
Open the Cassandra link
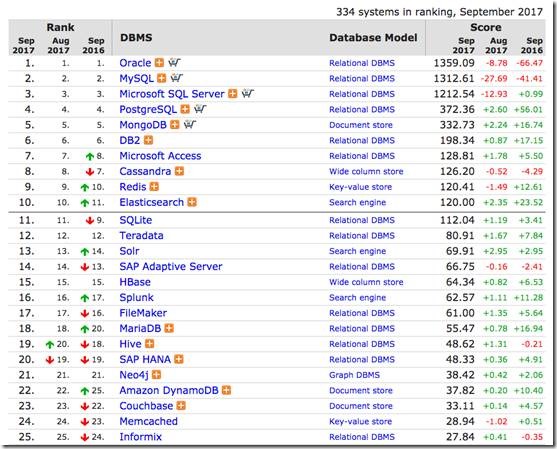(145, 171)
